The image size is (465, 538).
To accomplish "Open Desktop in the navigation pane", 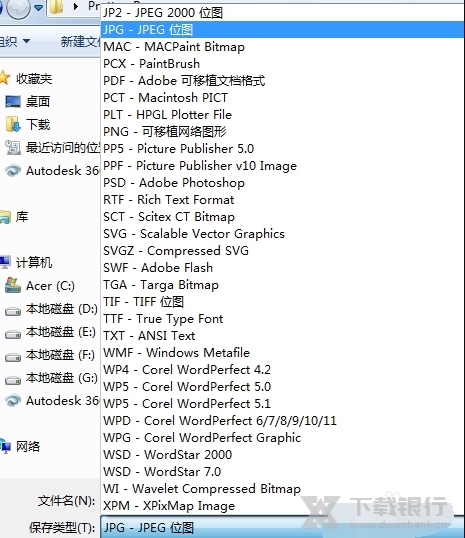I will [x=38, y=102].
